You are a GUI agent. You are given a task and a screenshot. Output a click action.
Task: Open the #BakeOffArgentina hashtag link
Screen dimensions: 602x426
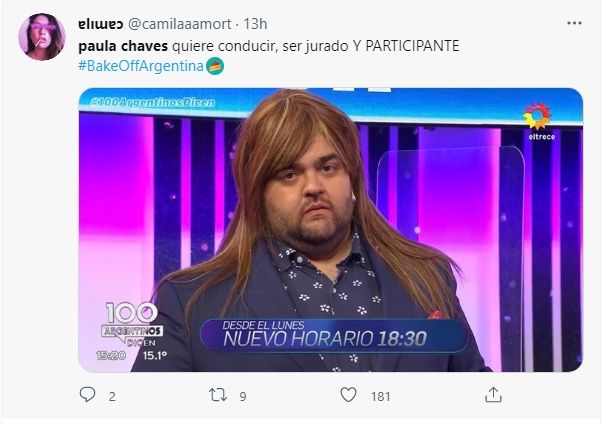pyautogui.click(x=141, y=66)
